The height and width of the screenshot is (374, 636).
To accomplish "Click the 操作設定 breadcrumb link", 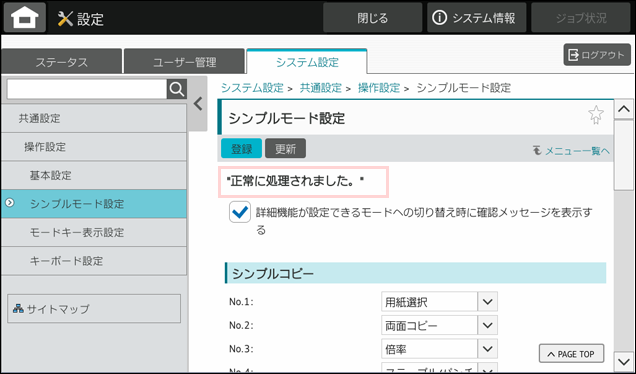I will pos(379,88).
